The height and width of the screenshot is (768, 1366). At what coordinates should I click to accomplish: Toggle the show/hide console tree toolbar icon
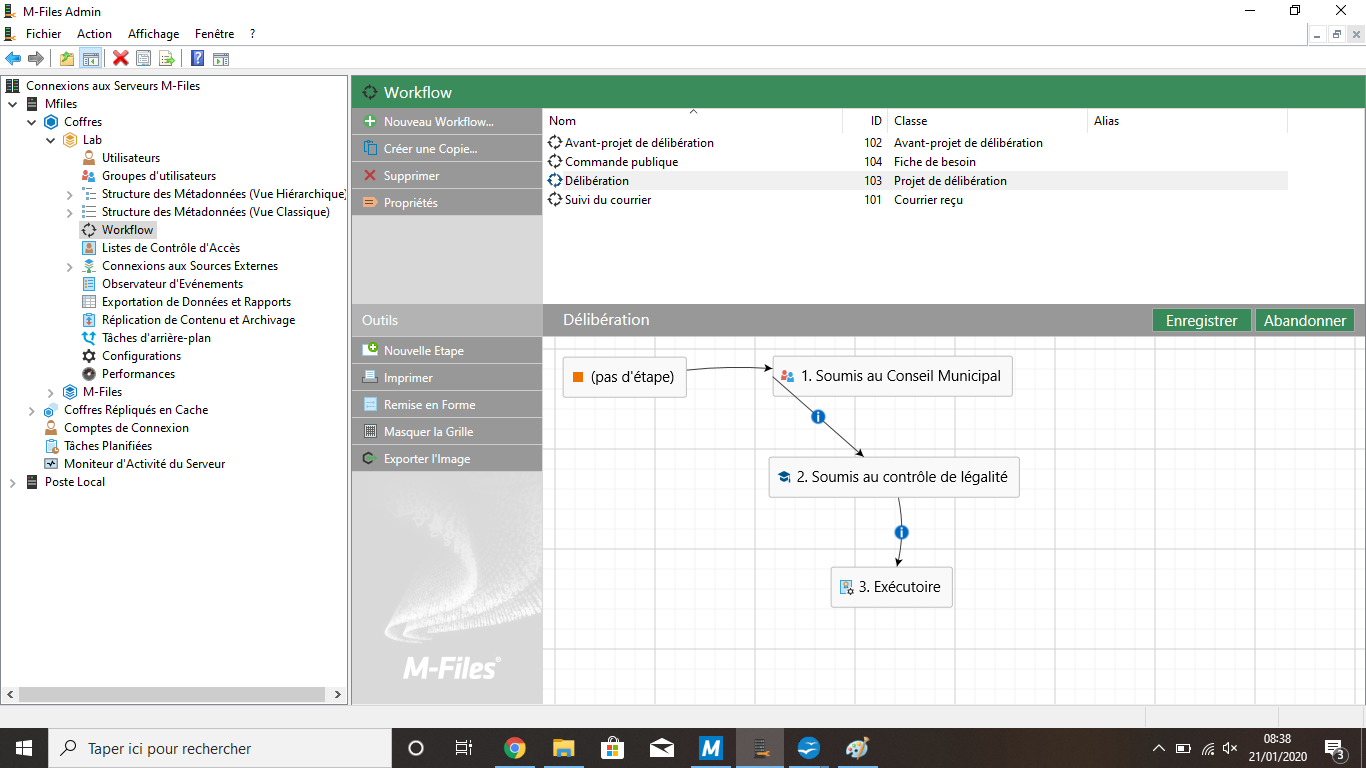(x=90, y=59)
